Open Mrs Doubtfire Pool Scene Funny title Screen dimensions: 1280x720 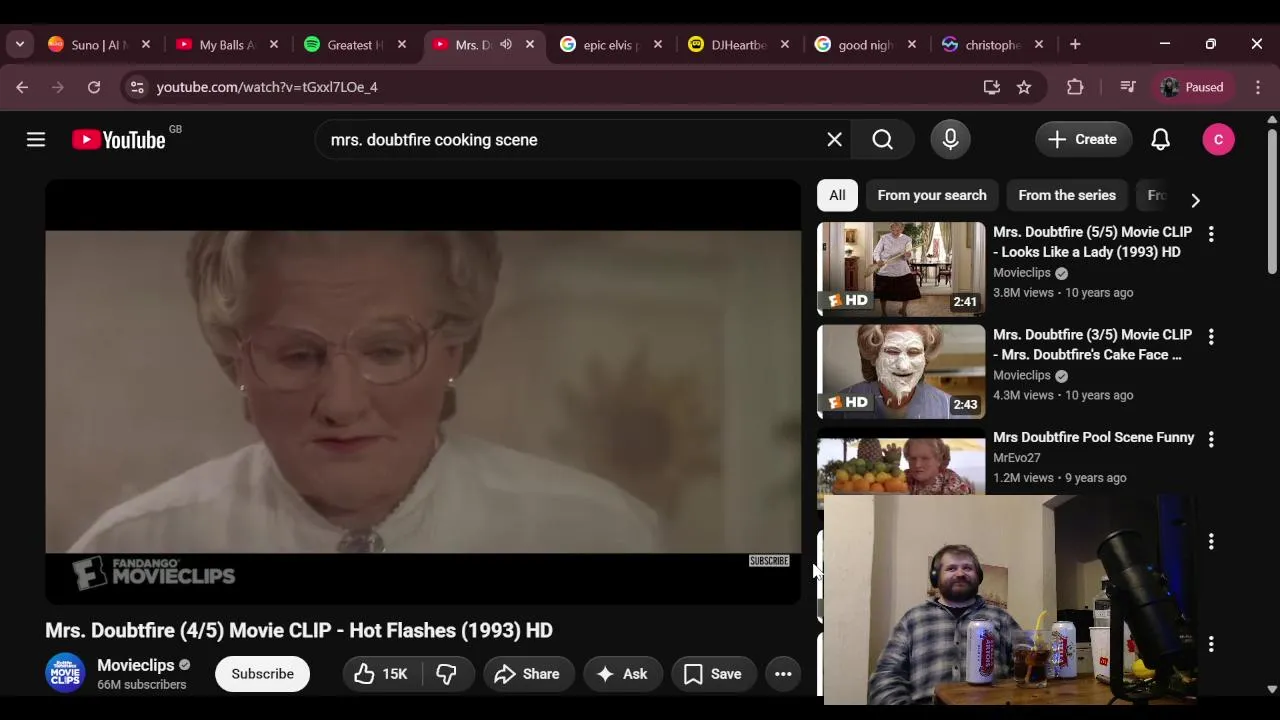tap(1094, 437)
